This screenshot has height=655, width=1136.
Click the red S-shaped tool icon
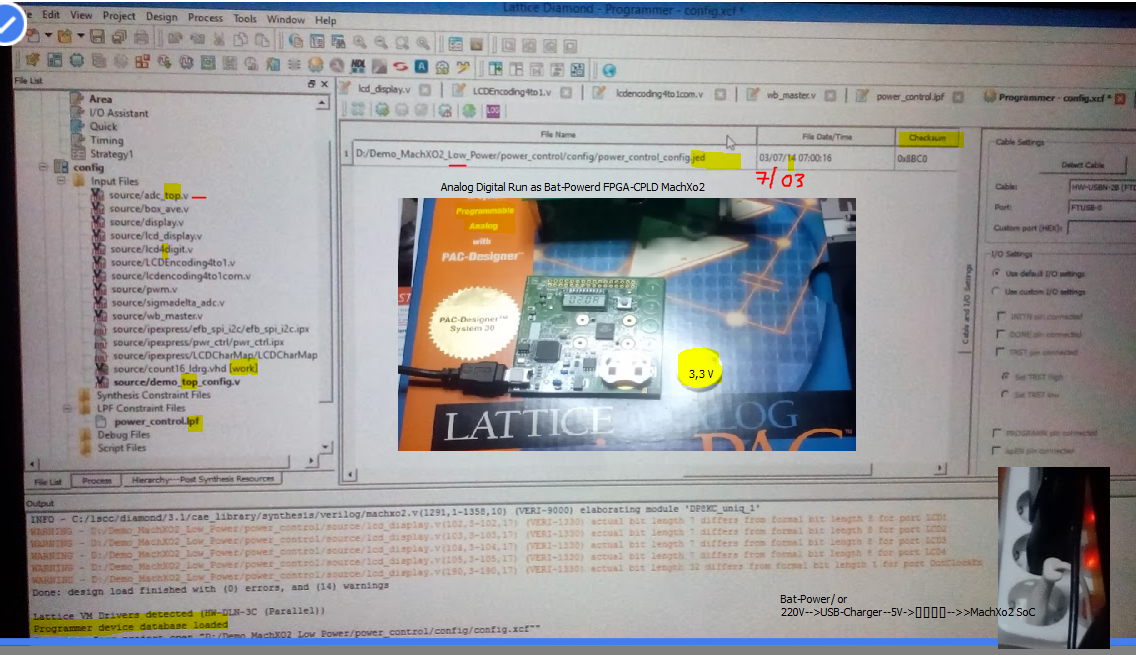[400, 67]
